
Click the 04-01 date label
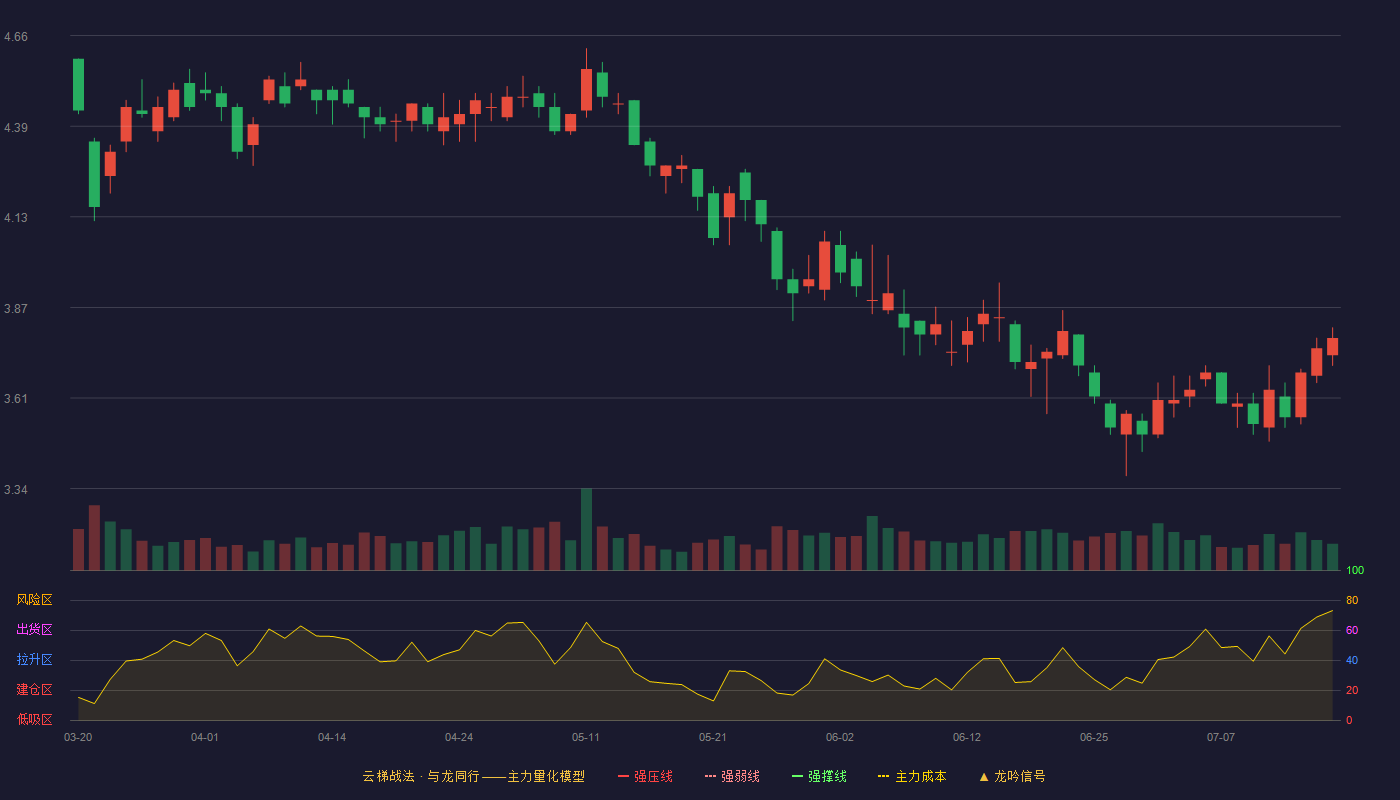tap(205, 737)
